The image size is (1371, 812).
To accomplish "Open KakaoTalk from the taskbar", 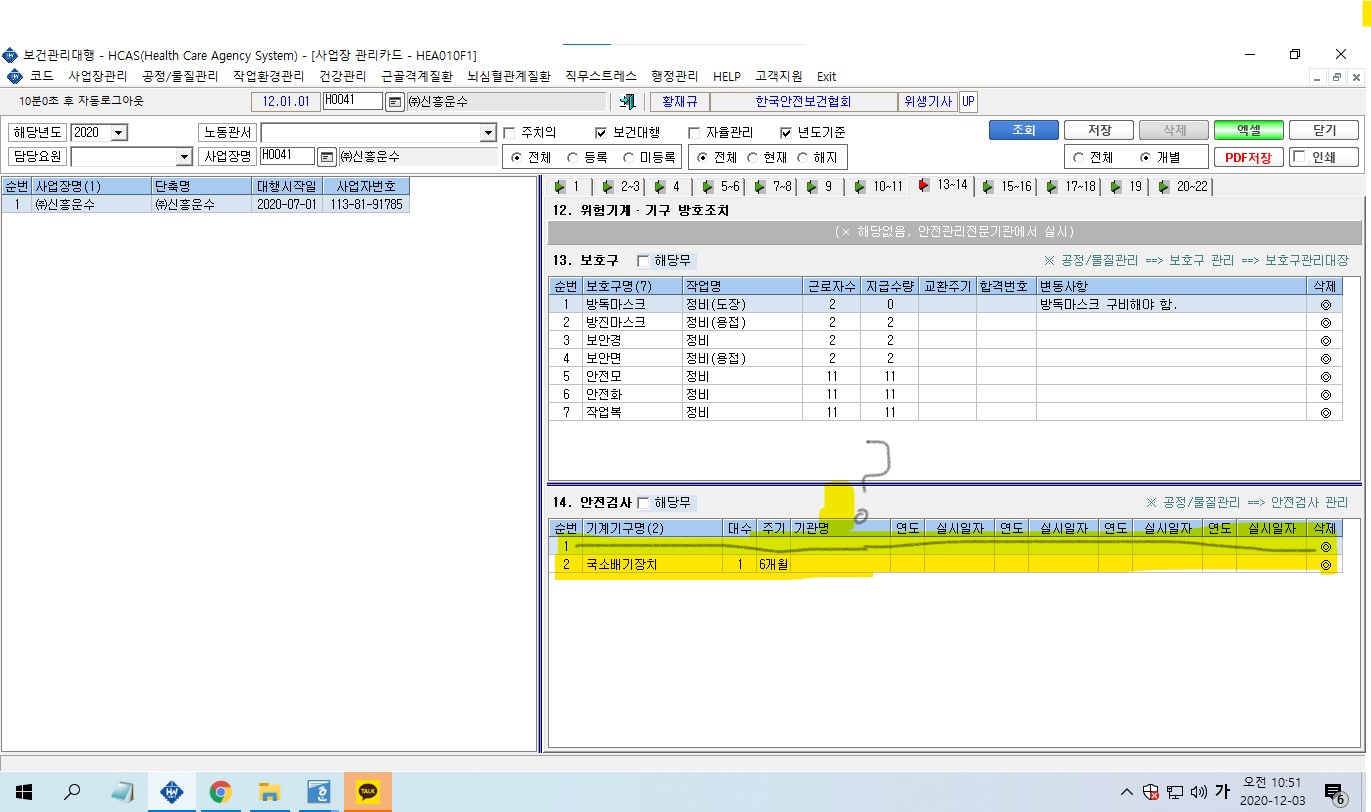I will click(368, 793).
